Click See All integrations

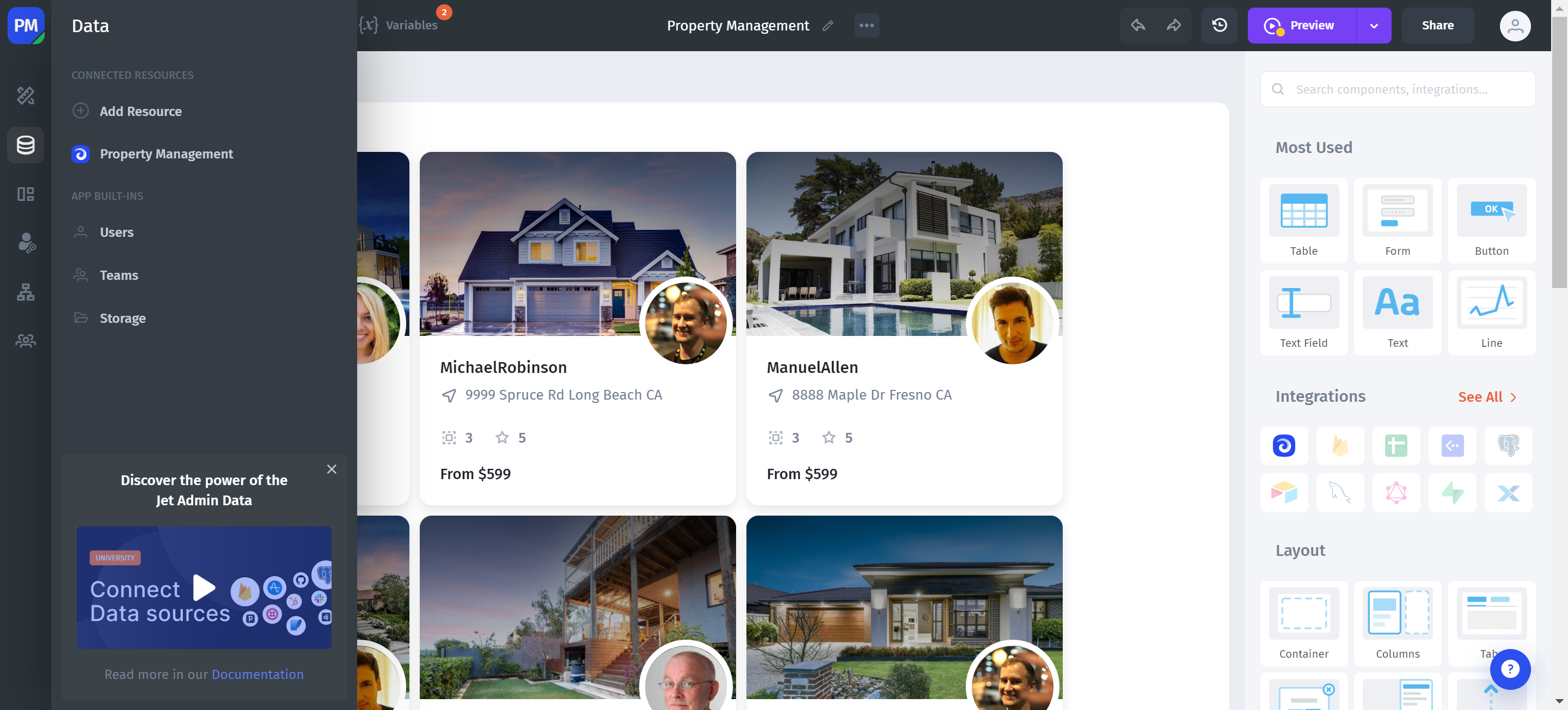[x=1487, y=397]
